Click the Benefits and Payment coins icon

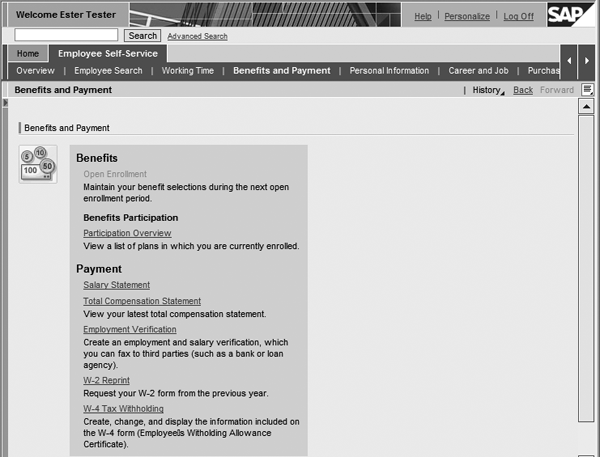pos(38,164)
